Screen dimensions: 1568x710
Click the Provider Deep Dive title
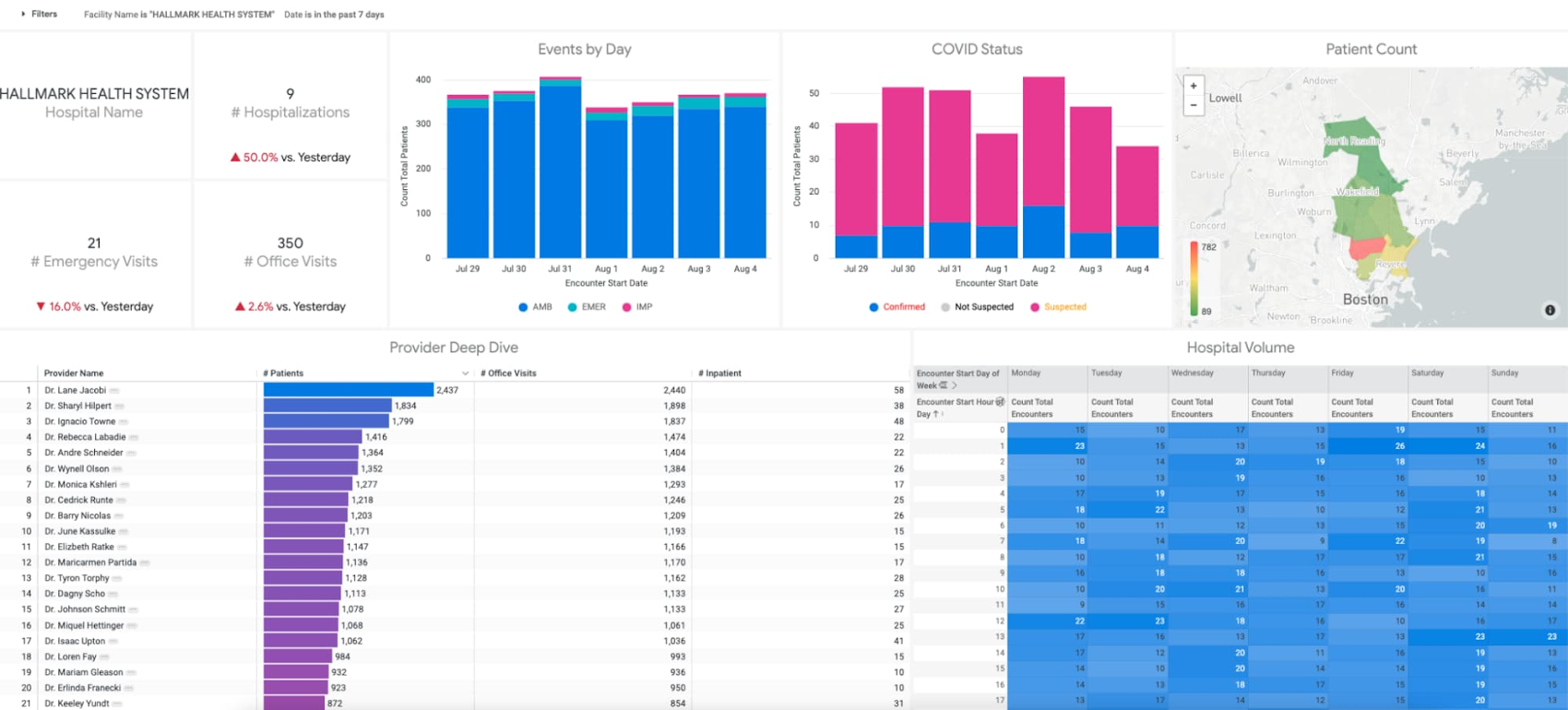pyautogui.click(x=454, y=348)
